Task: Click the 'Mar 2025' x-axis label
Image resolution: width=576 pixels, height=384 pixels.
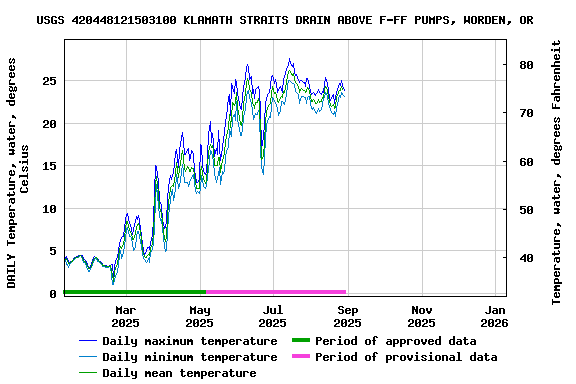Action: (x=126, y=316)
